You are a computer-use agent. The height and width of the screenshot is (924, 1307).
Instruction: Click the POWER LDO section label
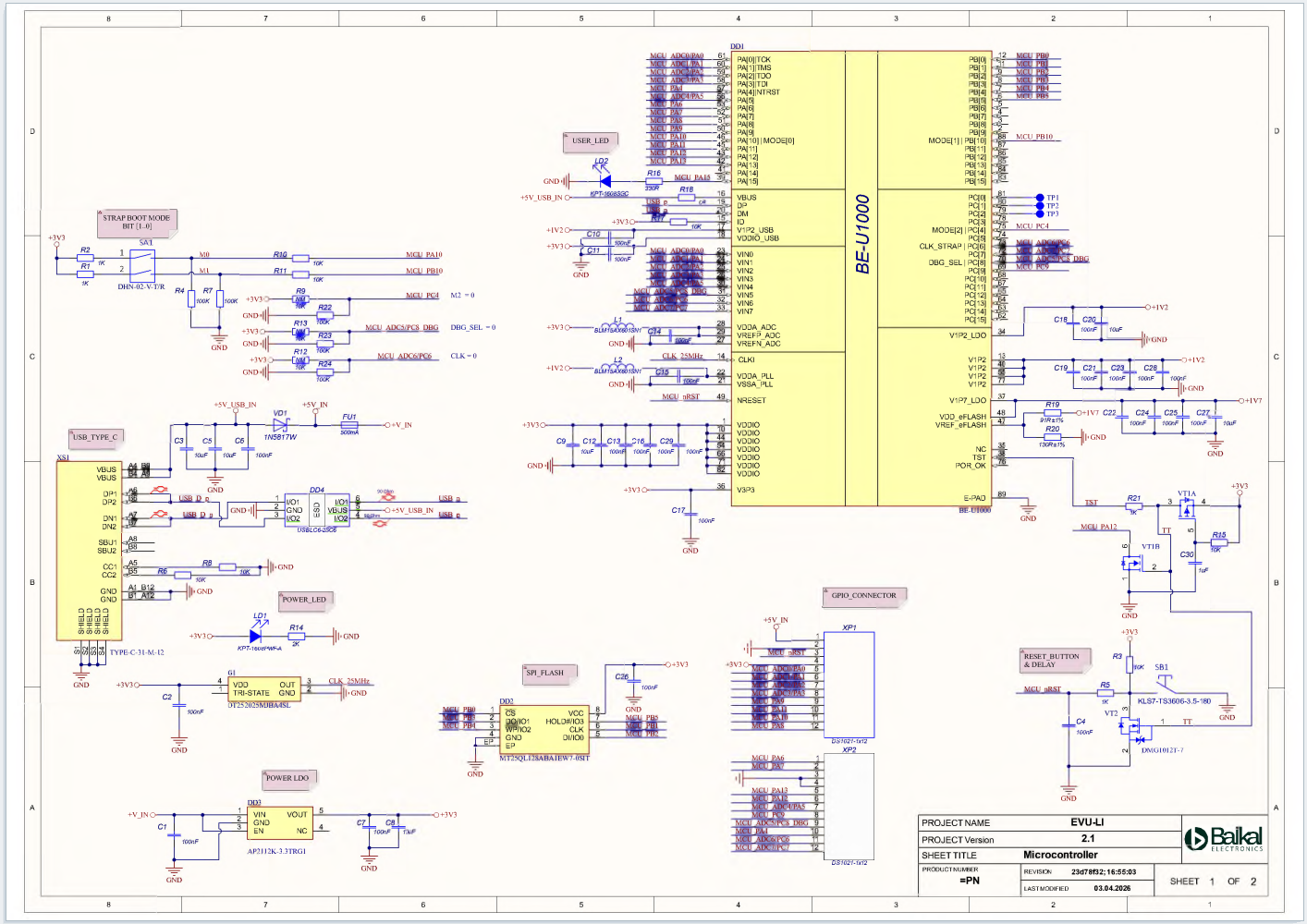(287, 778)
